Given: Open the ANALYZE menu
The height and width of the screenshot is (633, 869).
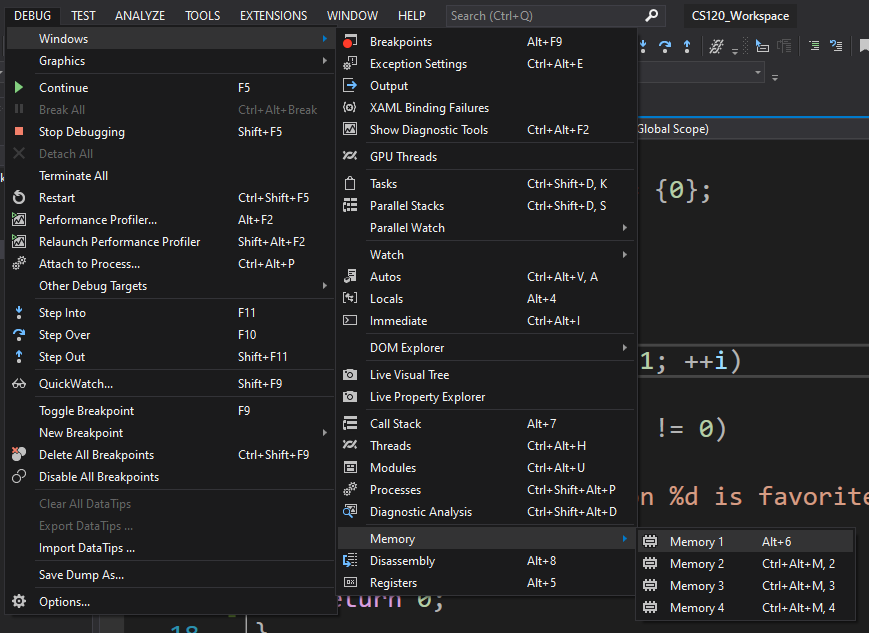Looking at the screenshot, I should [140, 16].
